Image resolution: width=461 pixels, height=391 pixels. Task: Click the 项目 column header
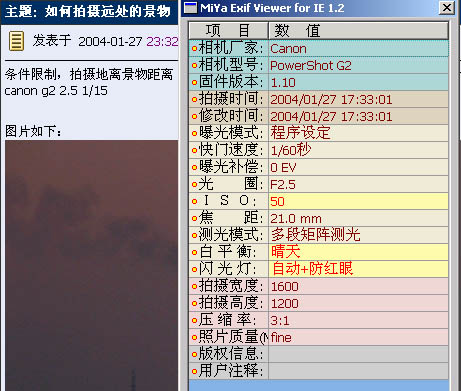[229, 31]
